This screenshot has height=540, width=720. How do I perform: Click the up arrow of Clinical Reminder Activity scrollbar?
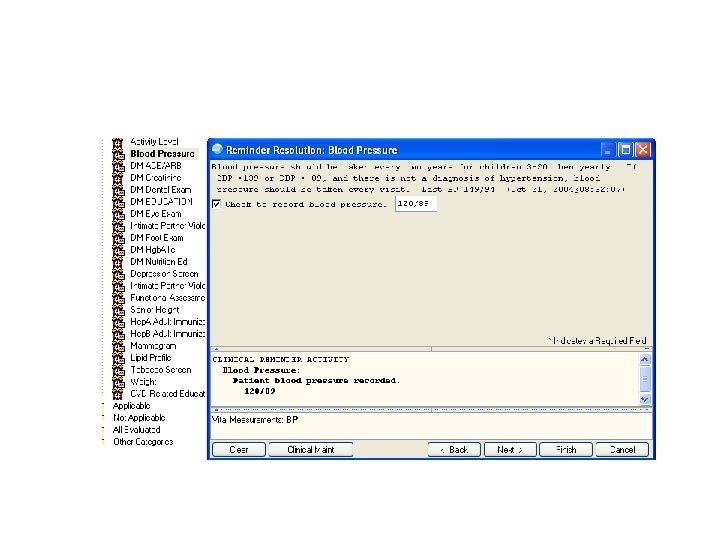coord(645,359)
